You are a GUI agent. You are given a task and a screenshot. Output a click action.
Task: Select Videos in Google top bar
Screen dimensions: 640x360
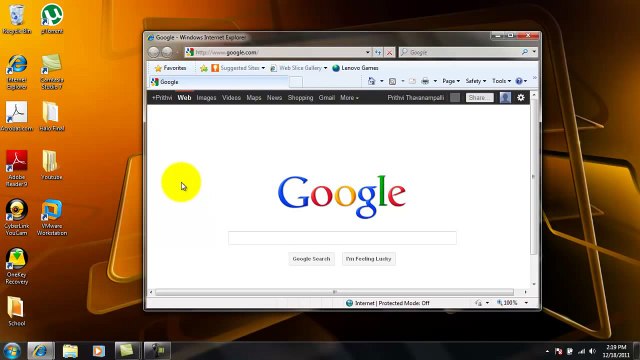pos(231,98)
